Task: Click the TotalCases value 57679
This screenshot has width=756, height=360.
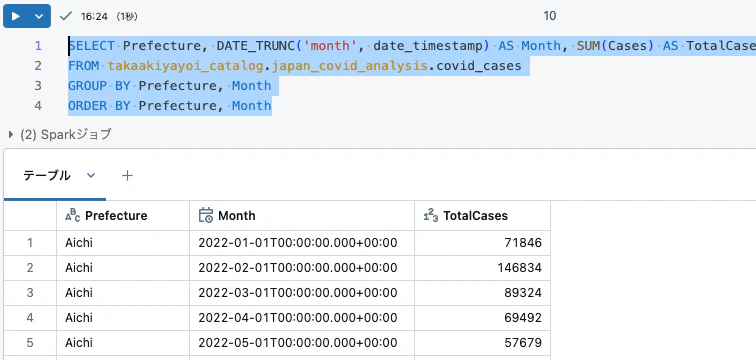Action: point(482,343)
